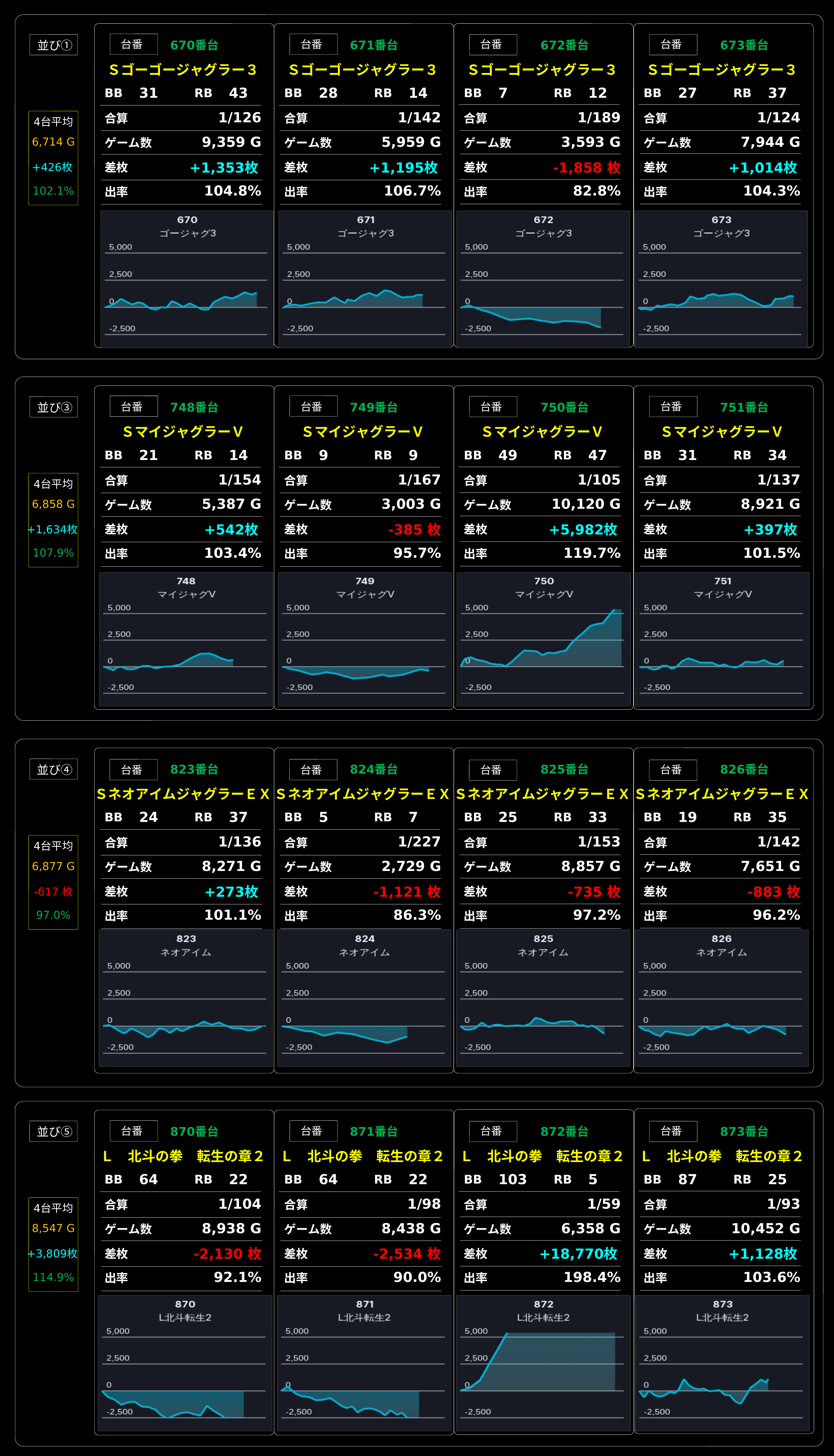Screen dimensions: 834x1456
Task: Click the 119.7% payout rate
Action: (x=592, y=553)
